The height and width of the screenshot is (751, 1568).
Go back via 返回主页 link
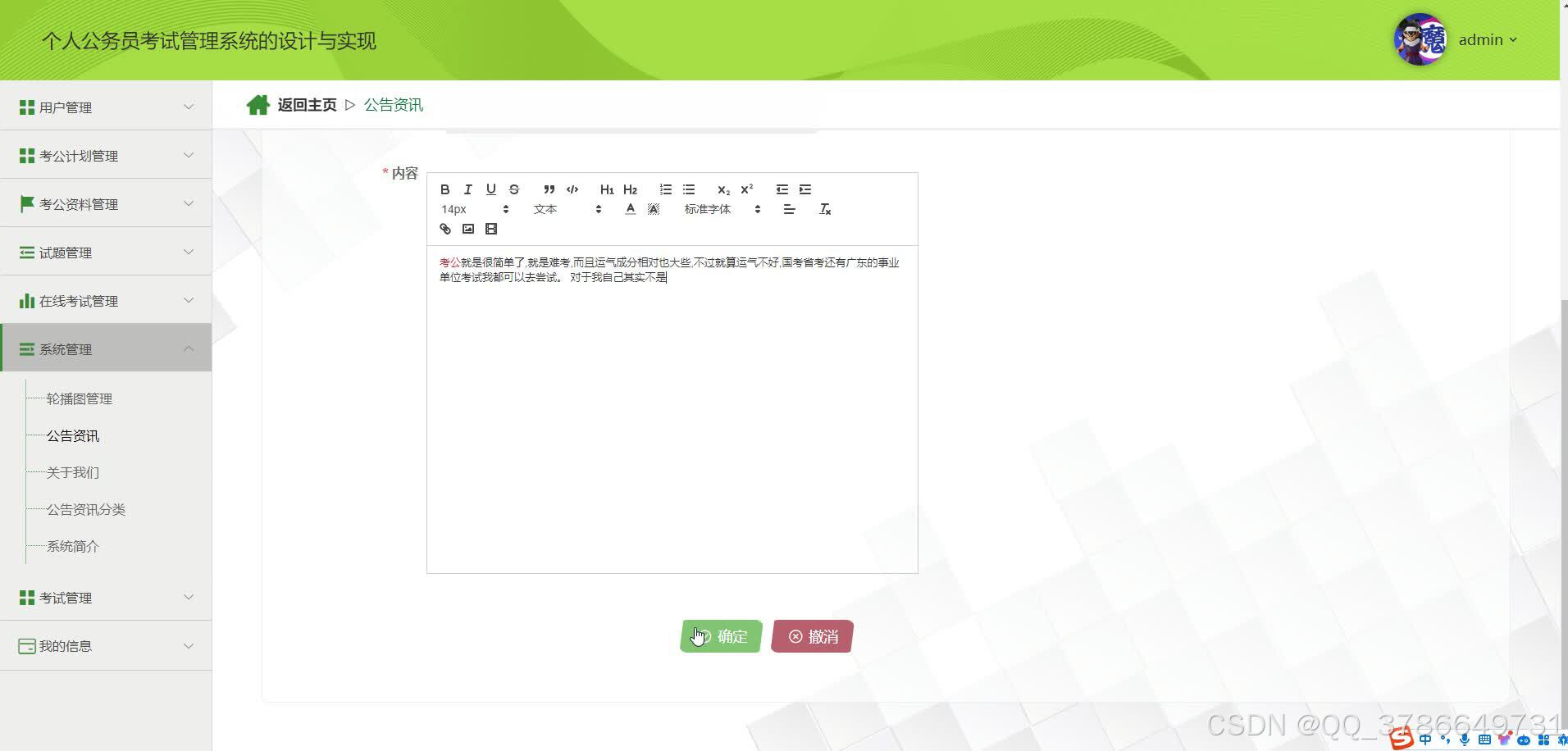click(x=307, y=105)
